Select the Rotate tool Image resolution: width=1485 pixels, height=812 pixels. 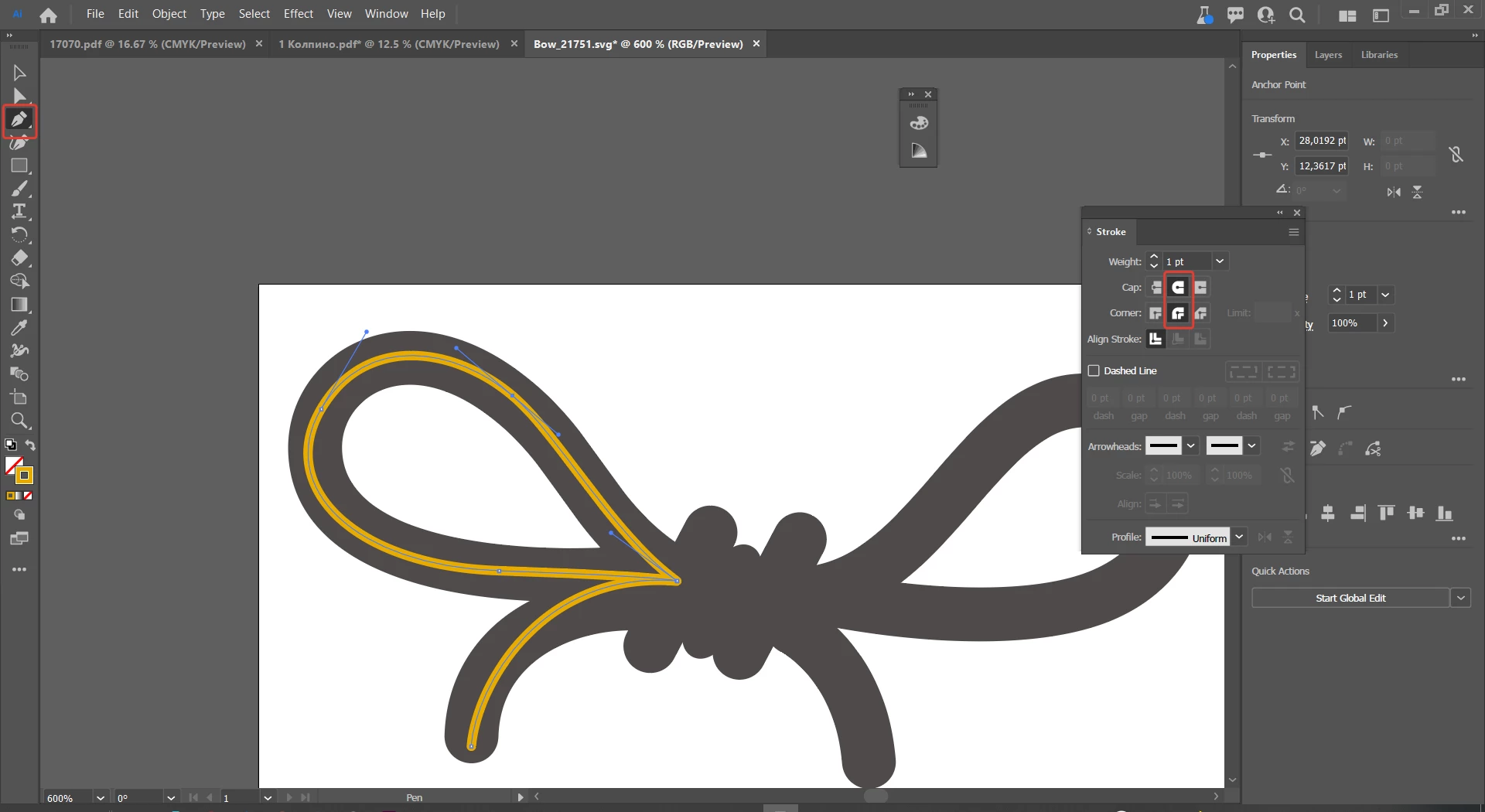tap(19, 234)
